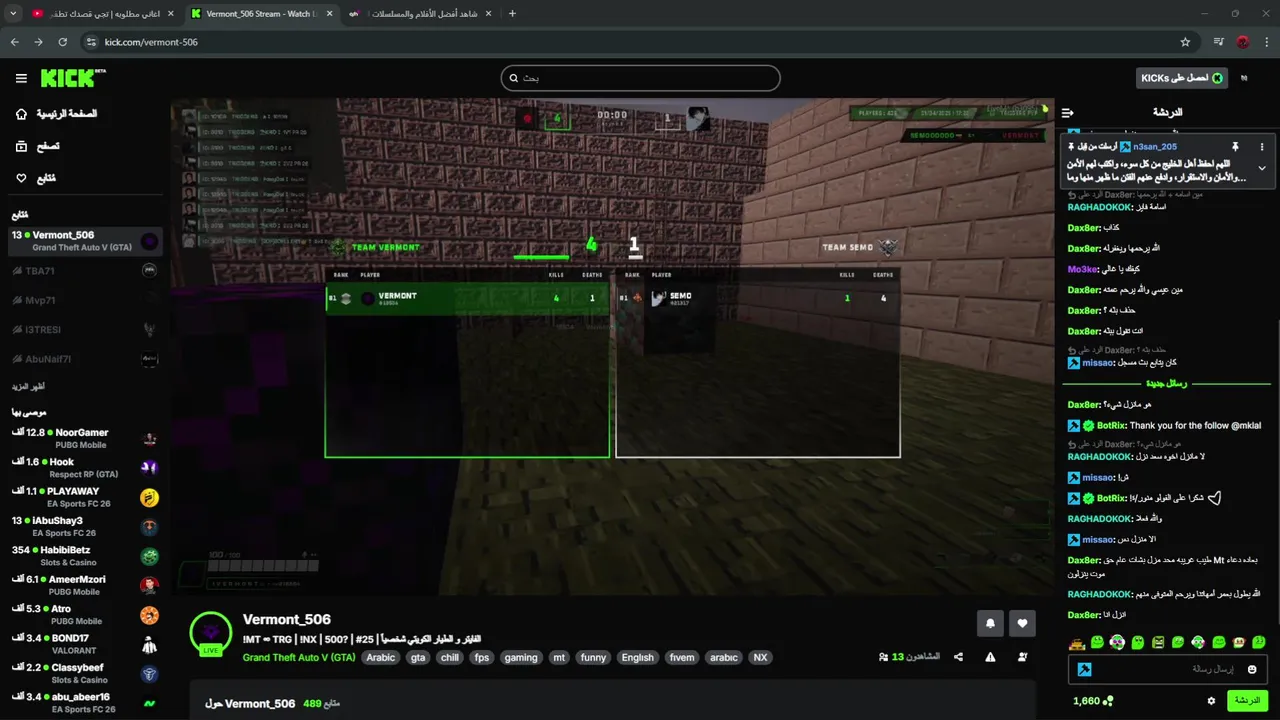Image resolution: width=1280 pixels, height=720 pixels.
Task: Open chat settings gear icon
Action: 1211,701
